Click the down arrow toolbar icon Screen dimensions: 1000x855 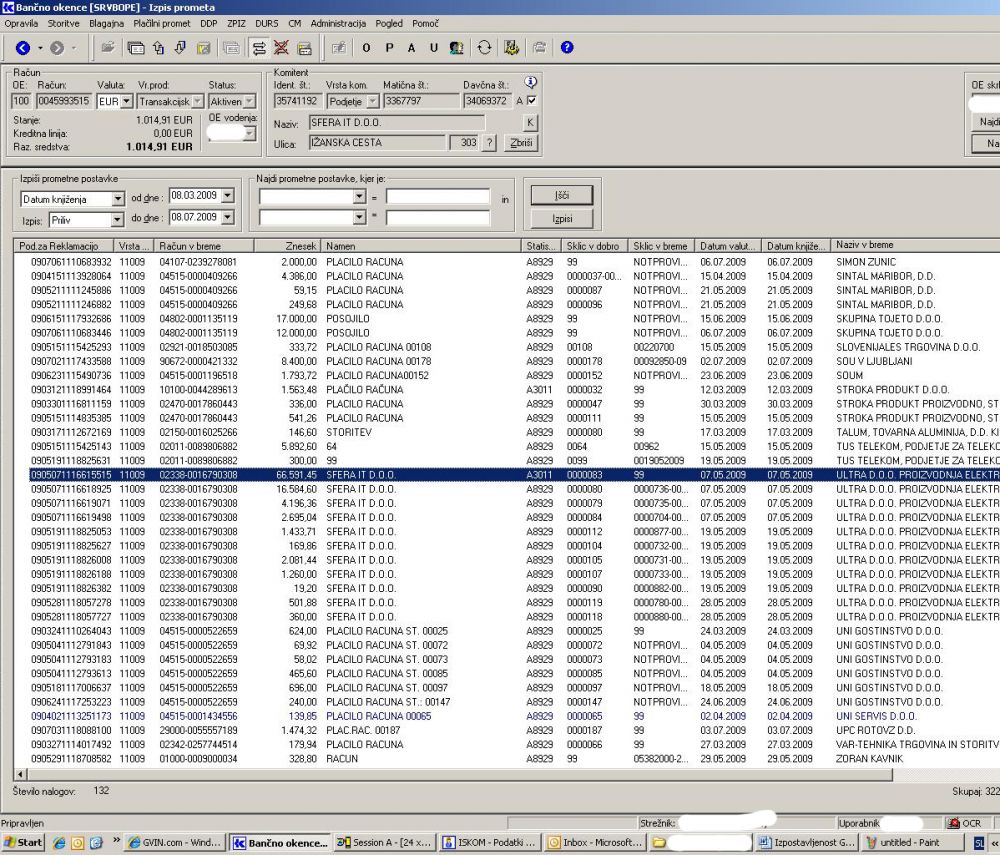tap(180, 47)
